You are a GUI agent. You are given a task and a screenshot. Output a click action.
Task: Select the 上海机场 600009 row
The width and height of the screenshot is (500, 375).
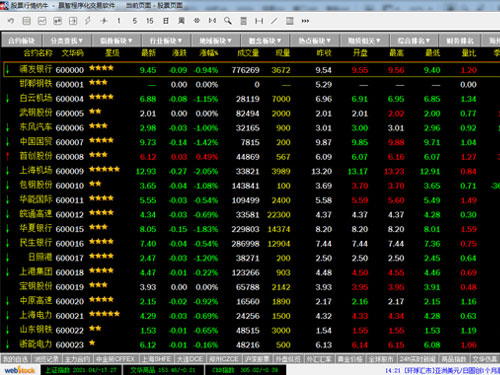250,171
